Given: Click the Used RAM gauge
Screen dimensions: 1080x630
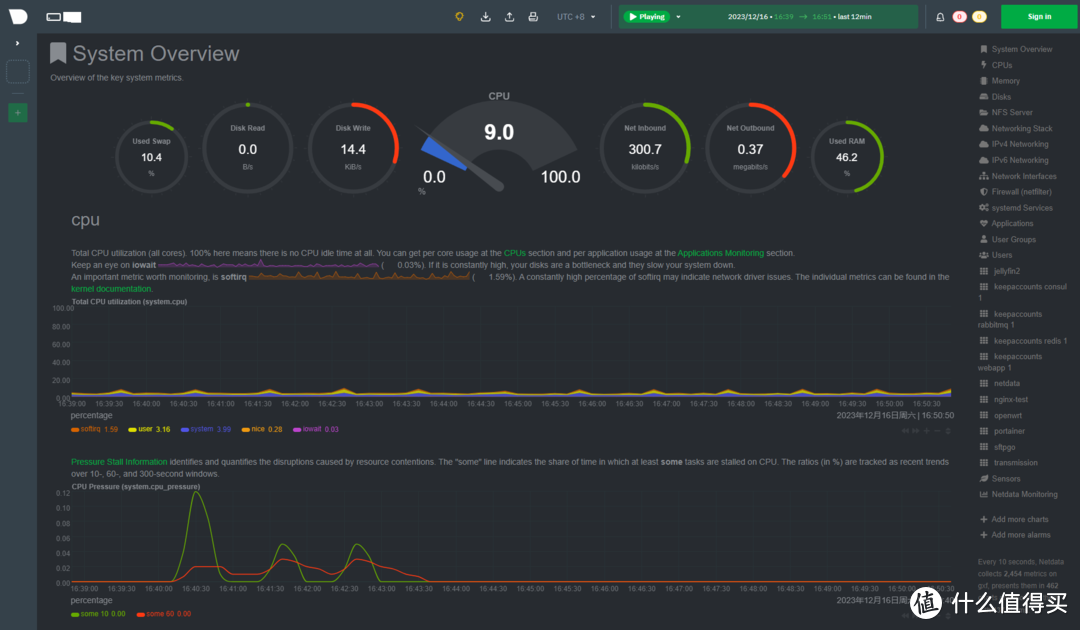Looking at the screenshot, I should [847, 157].
